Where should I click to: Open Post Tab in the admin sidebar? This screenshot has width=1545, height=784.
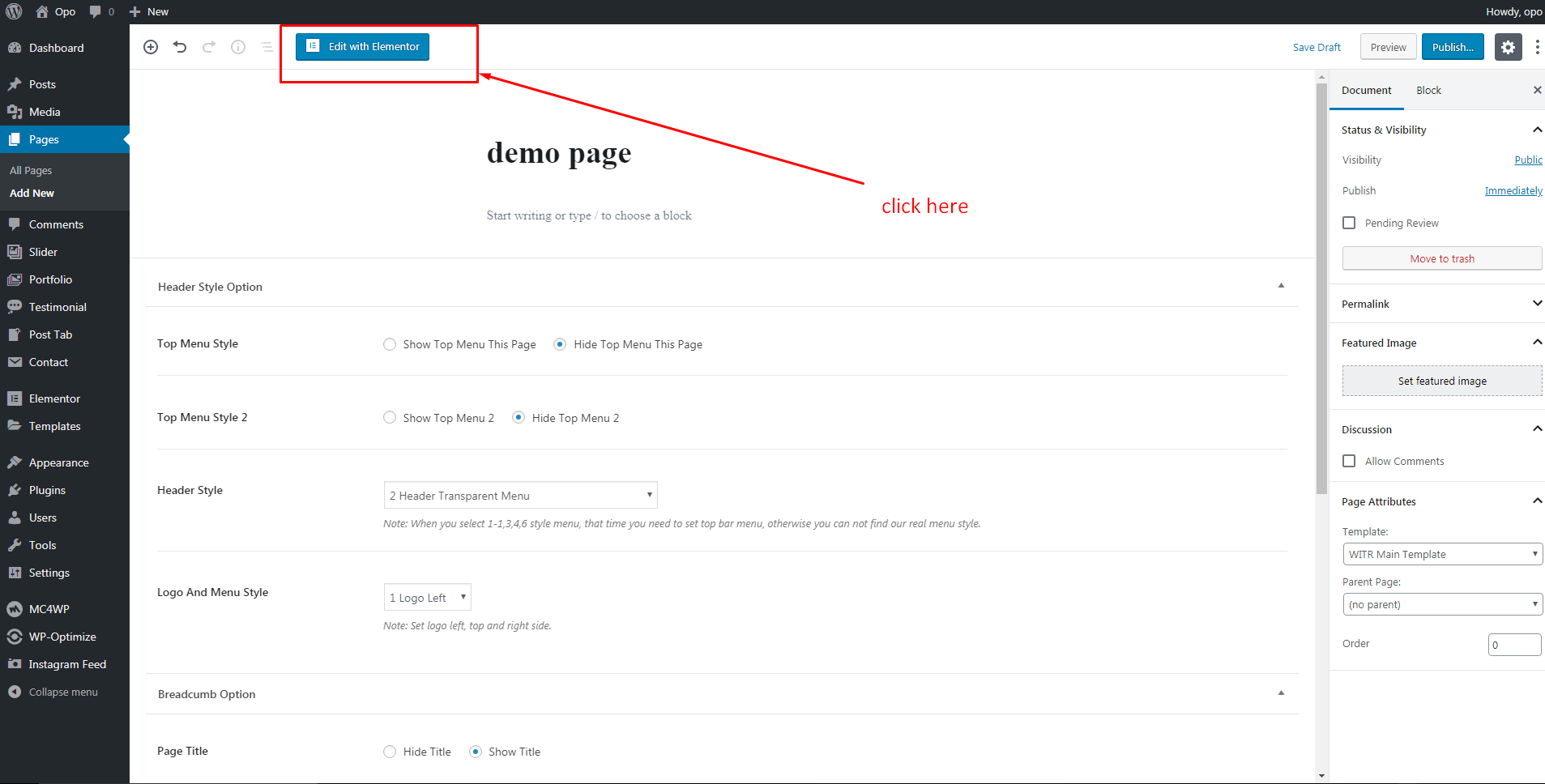[65, 334]
